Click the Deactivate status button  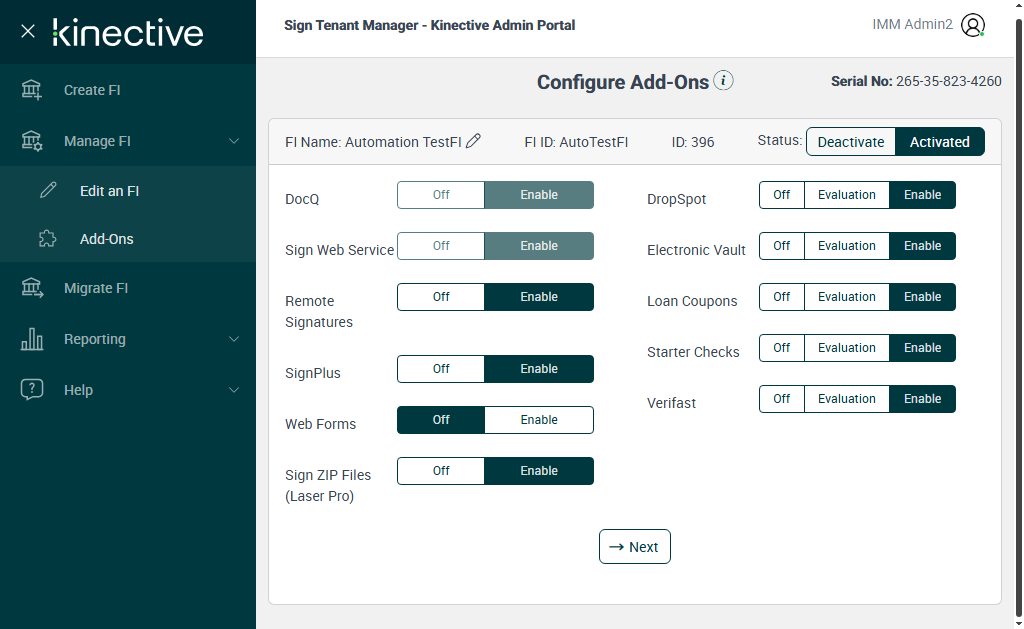pos(851,142)
